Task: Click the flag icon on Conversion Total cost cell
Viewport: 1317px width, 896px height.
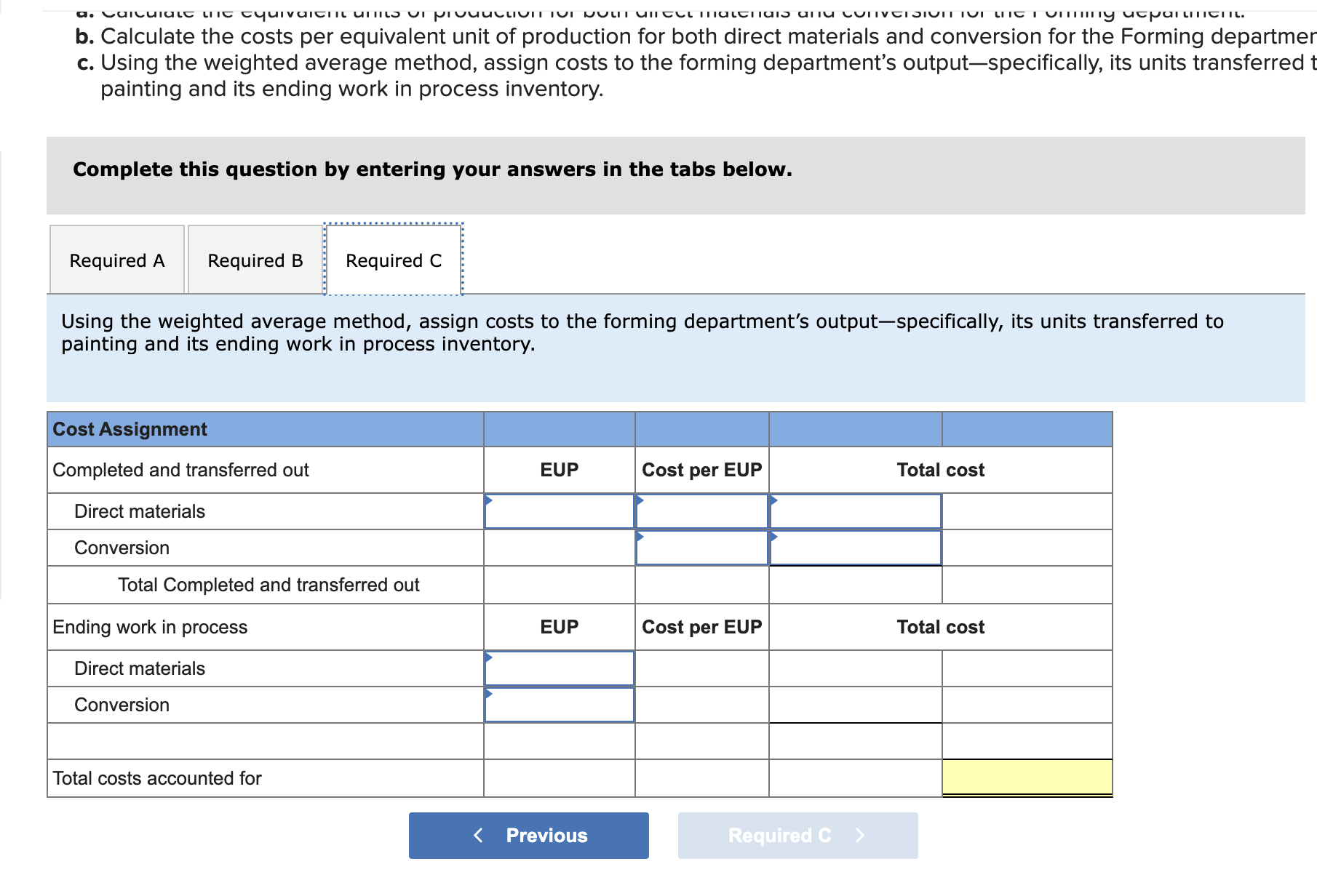Action: 773,537
